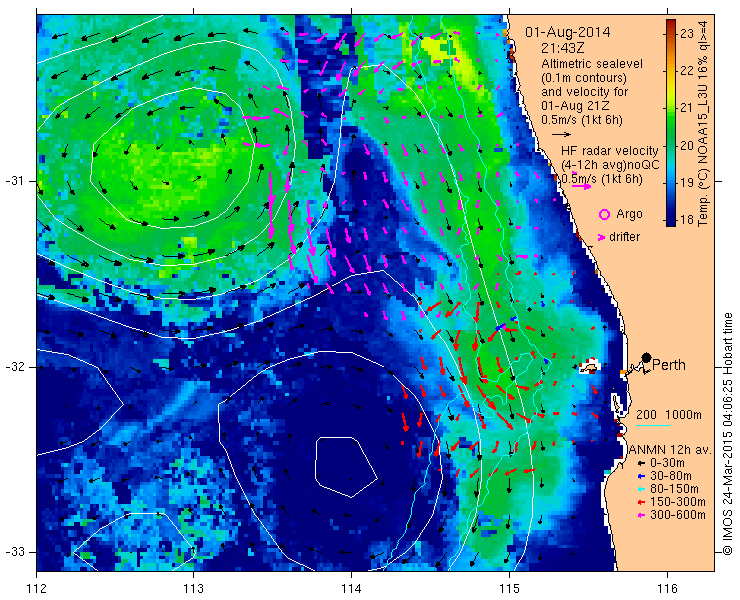Click the 'HF radar velocity' caption
This screenshot has height=600, width=740.
pos(610,151)
